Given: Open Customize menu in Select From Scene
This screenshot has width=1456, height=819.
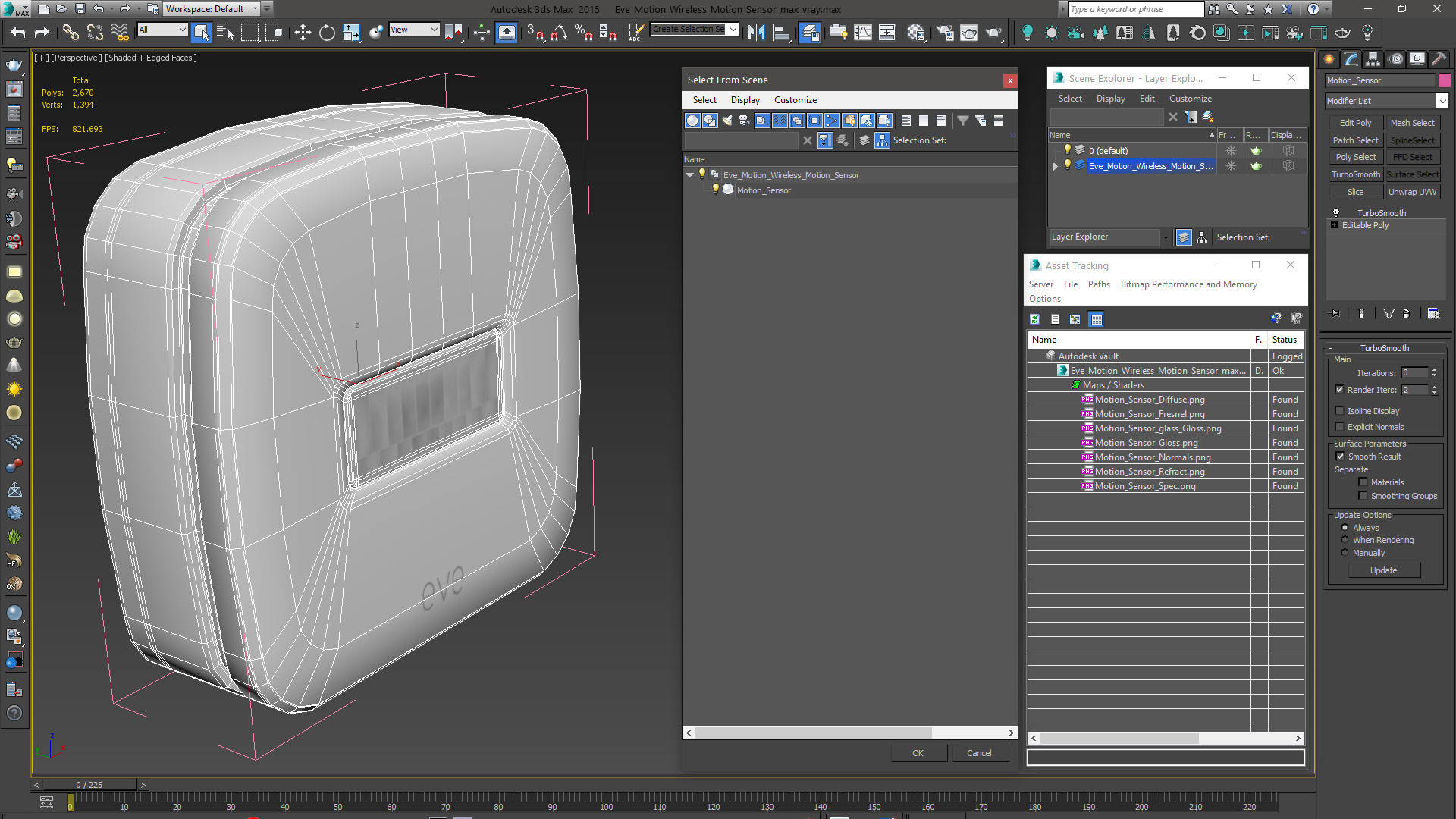Looking at the screenshot, I should pos(795,100).
